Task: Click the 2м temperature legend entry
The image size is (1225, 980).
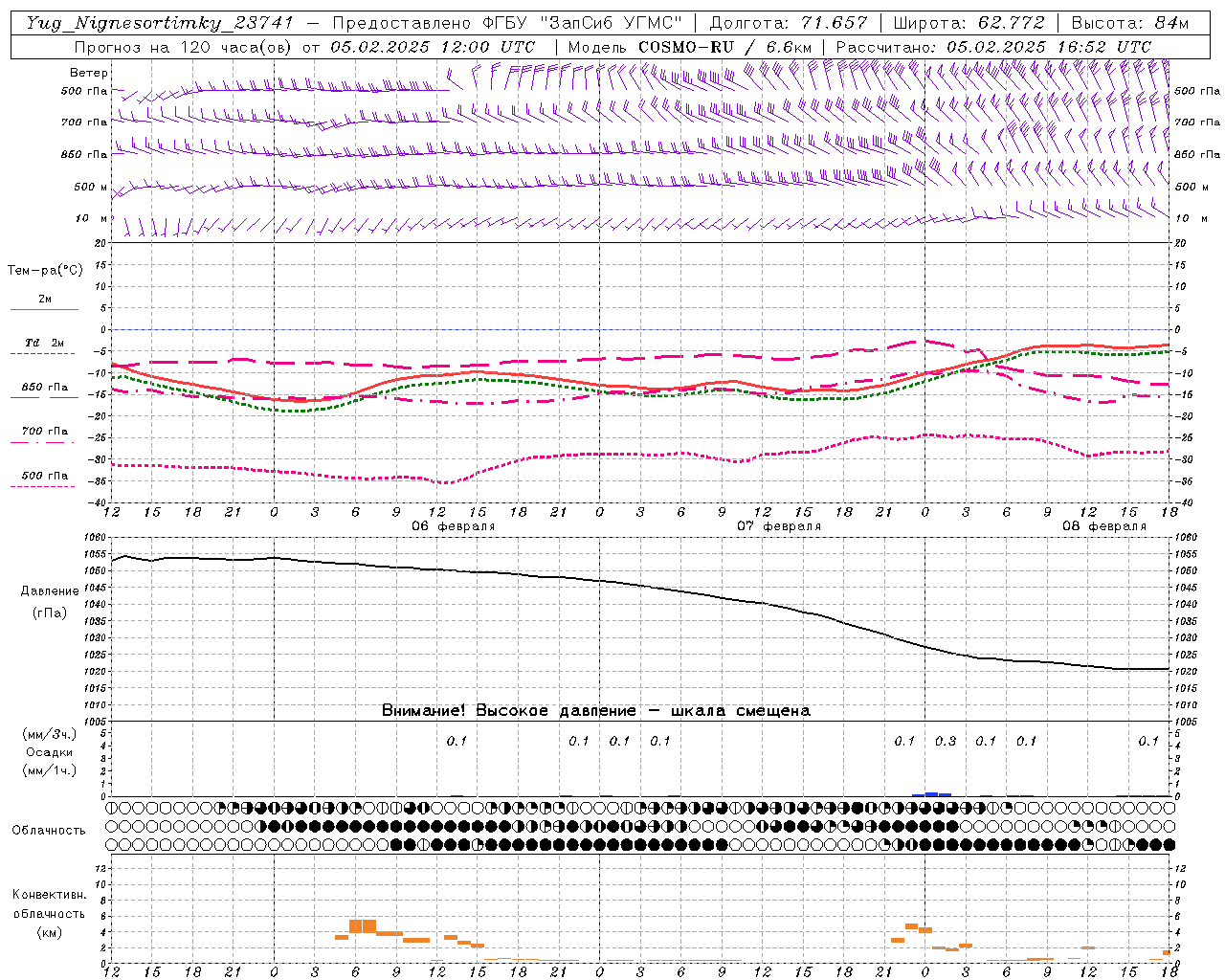Action: [x=45, y=299]
